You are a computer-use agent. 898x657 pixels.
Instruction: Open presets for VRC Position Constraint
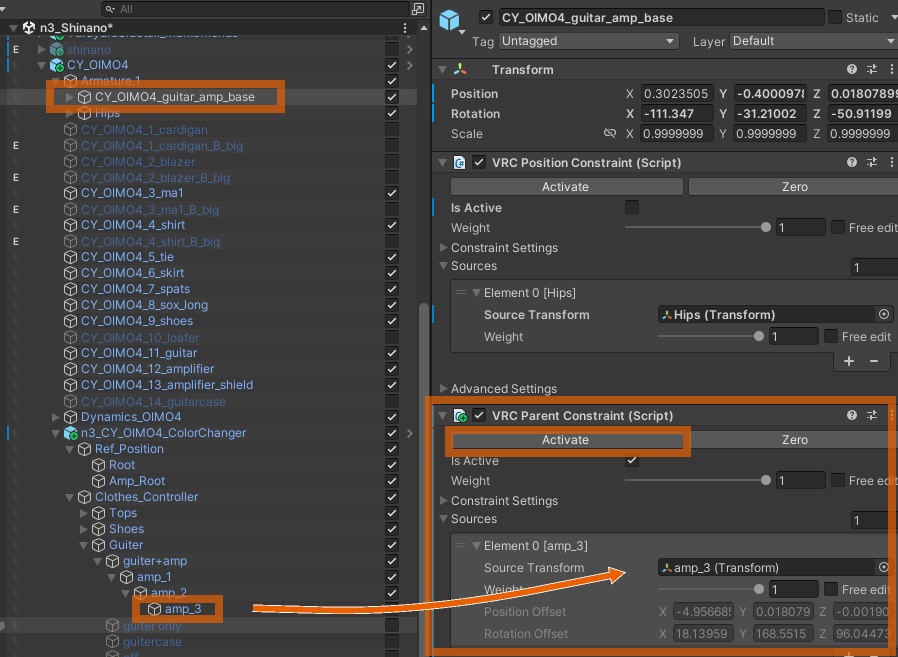tap(872, 163)
